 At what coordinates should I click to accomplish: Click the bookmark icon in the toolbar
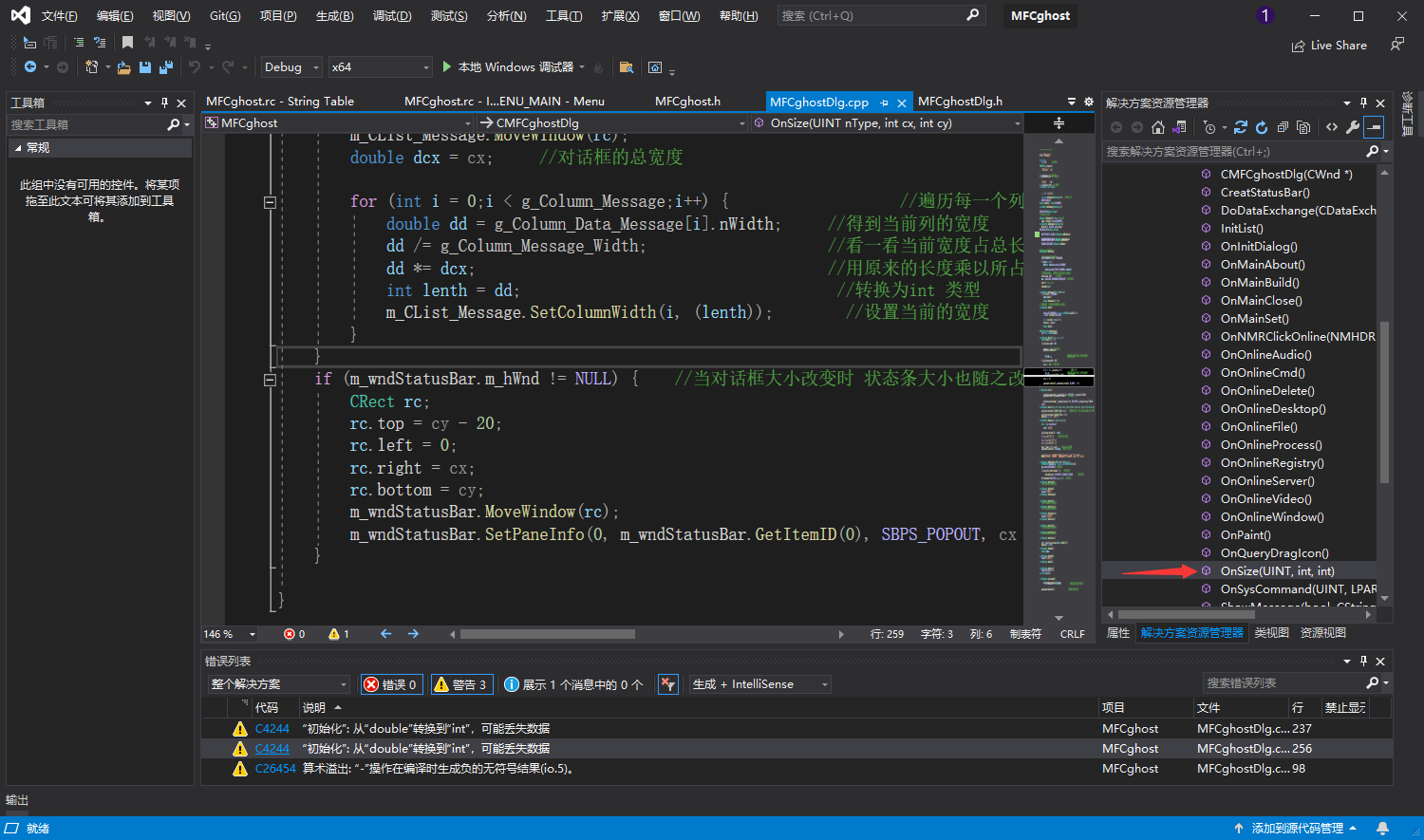point(127,43)
